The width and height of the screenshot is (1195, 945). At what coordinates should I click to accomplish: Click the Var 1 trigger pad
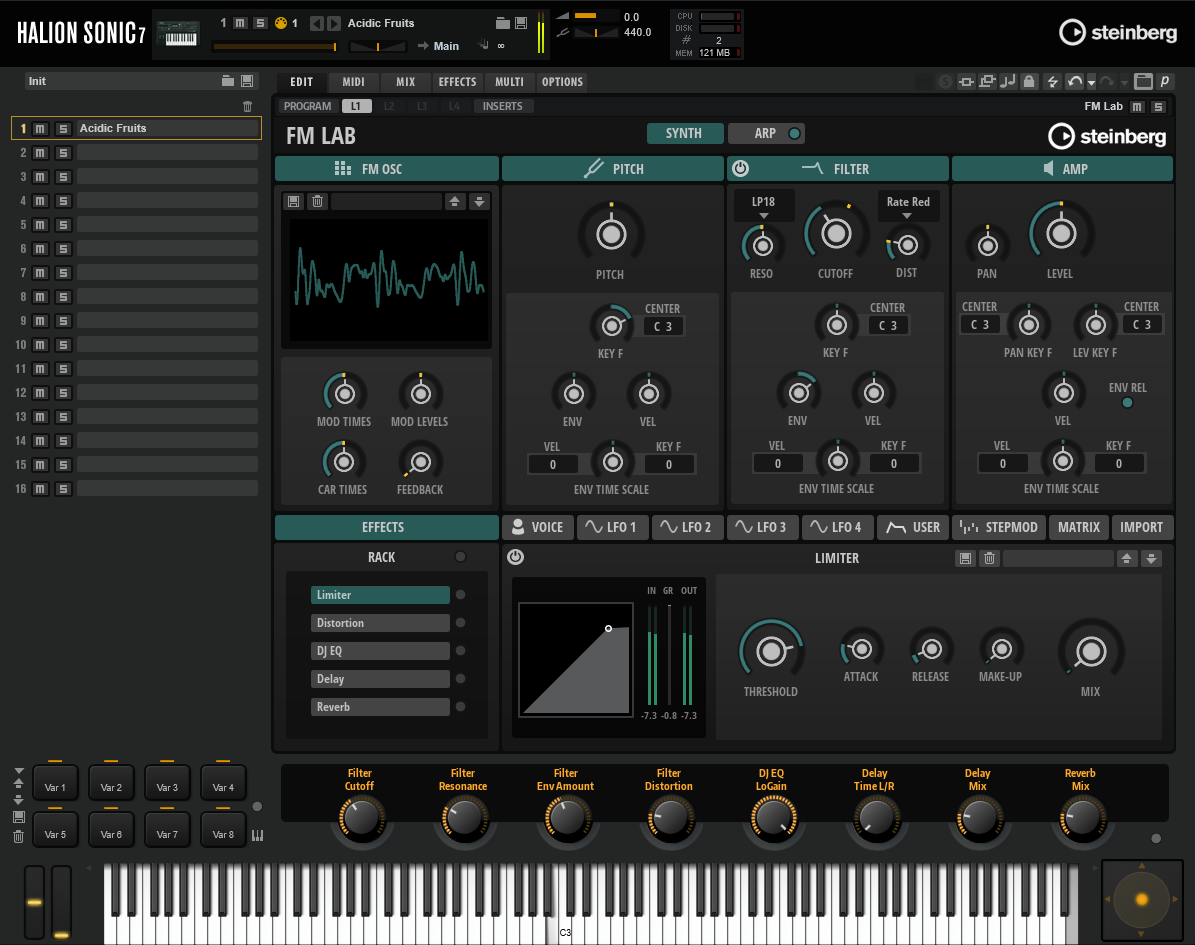pos(55,784)
